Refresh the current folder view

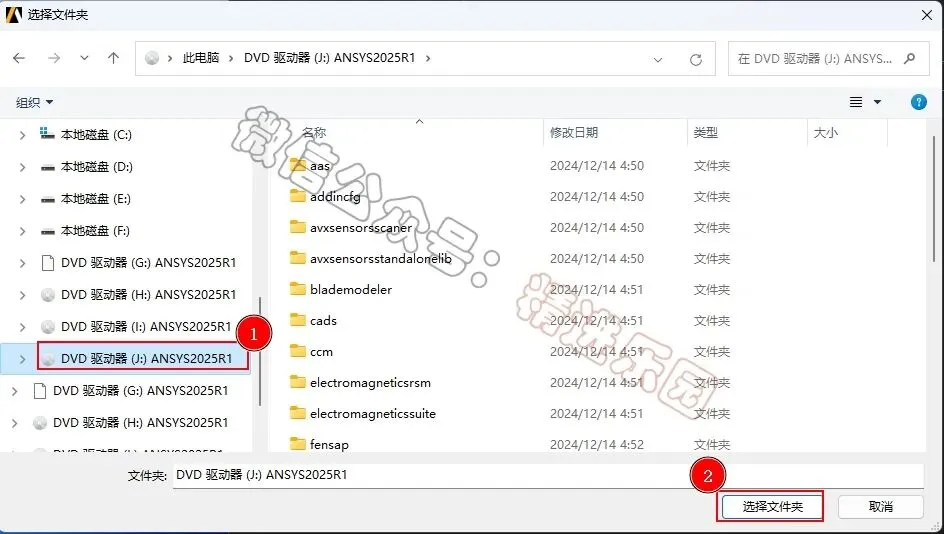(696, 60)
